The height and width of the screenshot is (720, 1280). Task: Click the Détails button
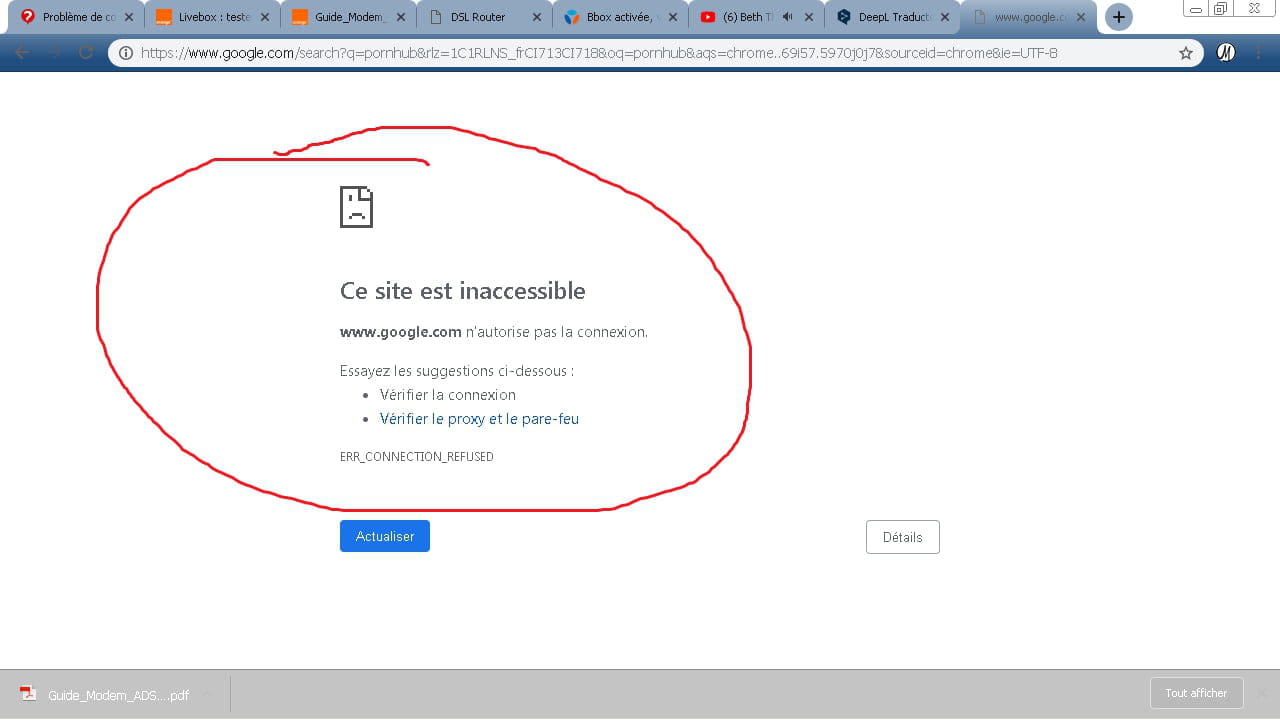tap(902, 537)
